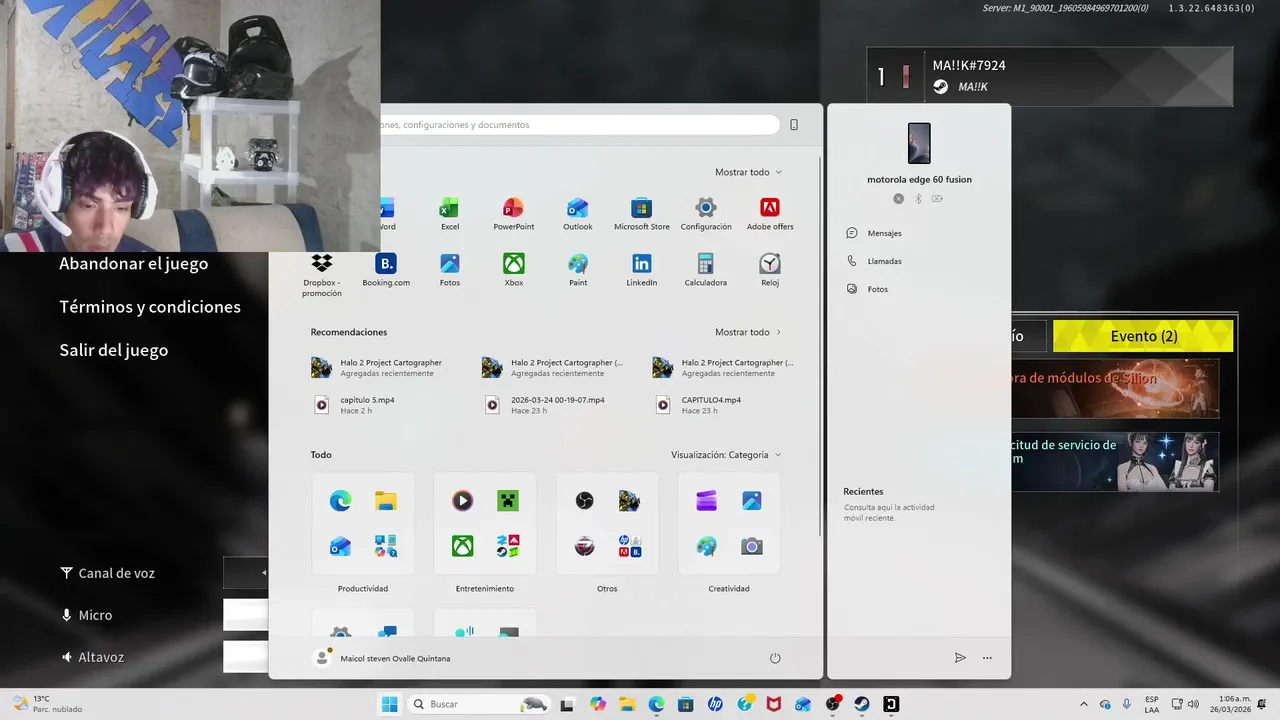1280x720 pixels.
Task: Click the power button in Start menu
Action: pyautogui.click(x=775, y=658)
